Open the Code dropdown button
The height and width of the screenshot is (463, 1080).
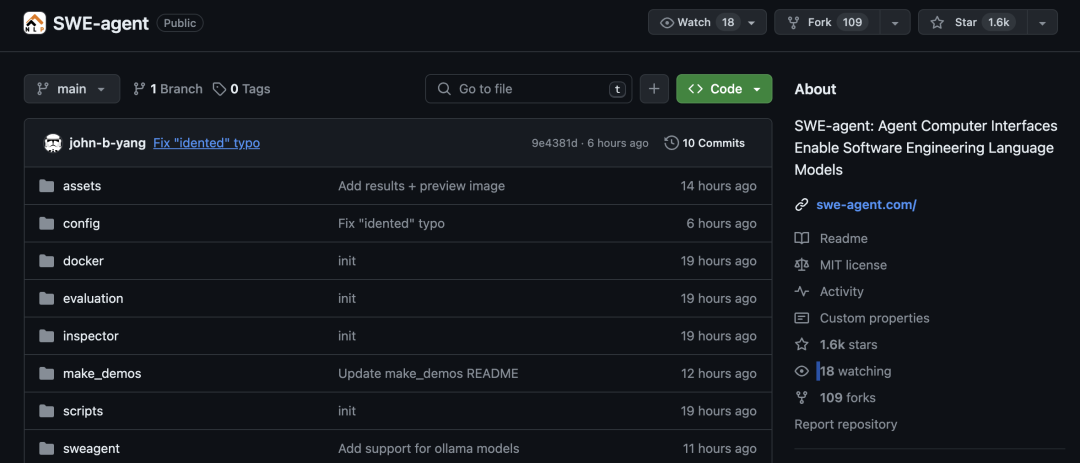pyautogui.click(x=724, y=89)
